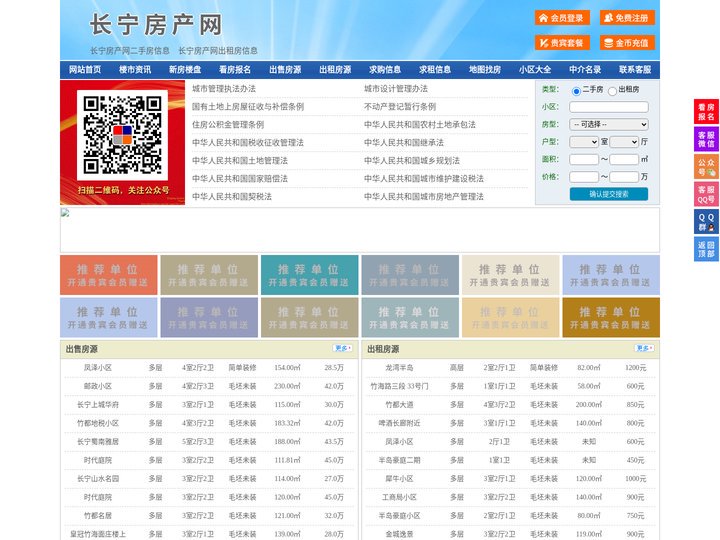Click the 返回顶部 back-to-top widget

click(x=706, y=249)
